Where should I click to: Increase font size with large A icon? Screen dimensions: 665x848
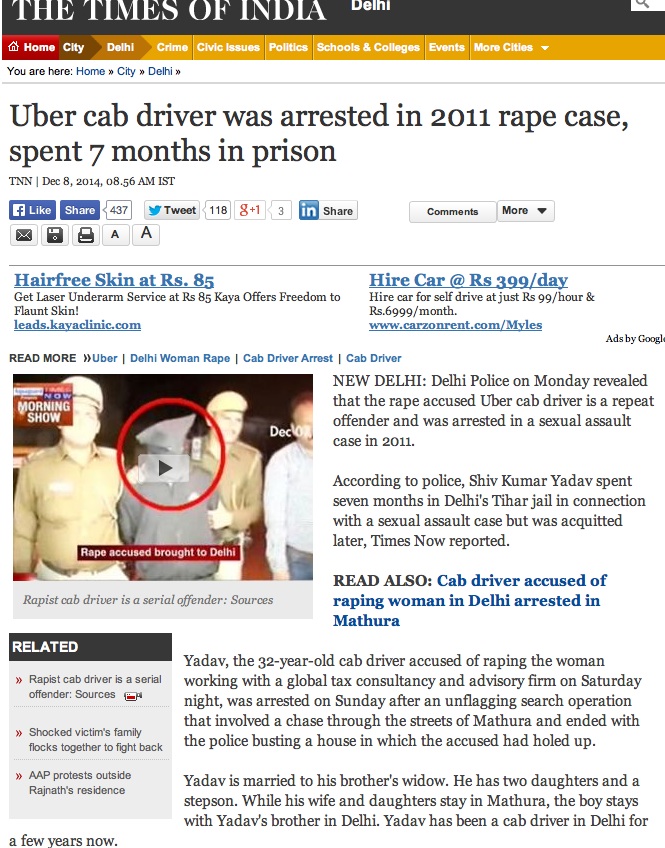click(x=146, y=234)
